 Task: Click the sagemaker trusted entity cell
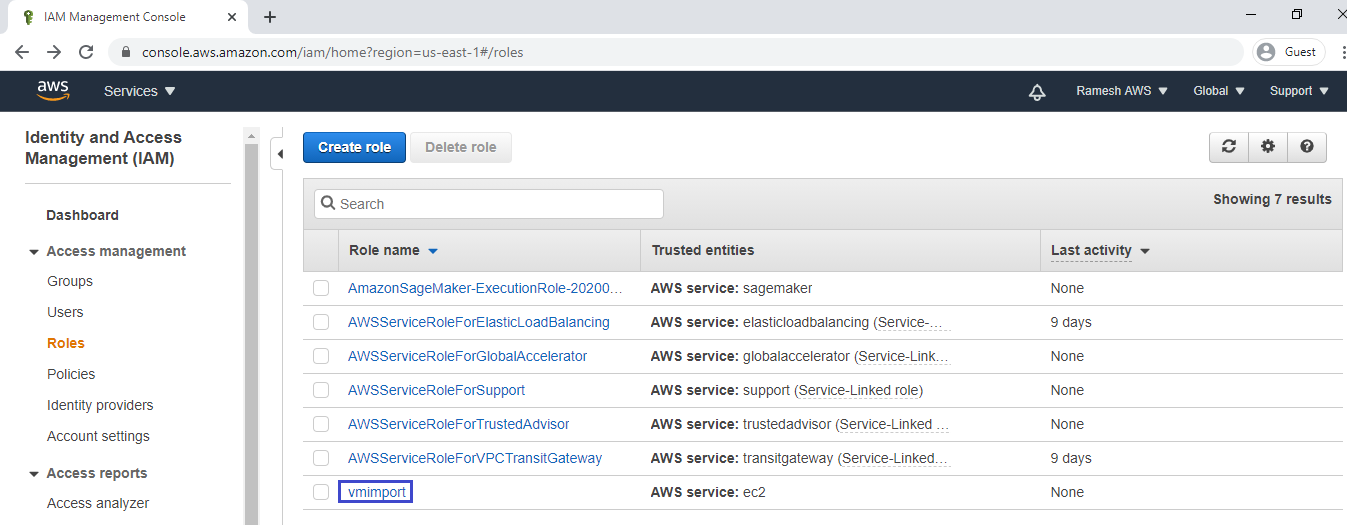731,288
